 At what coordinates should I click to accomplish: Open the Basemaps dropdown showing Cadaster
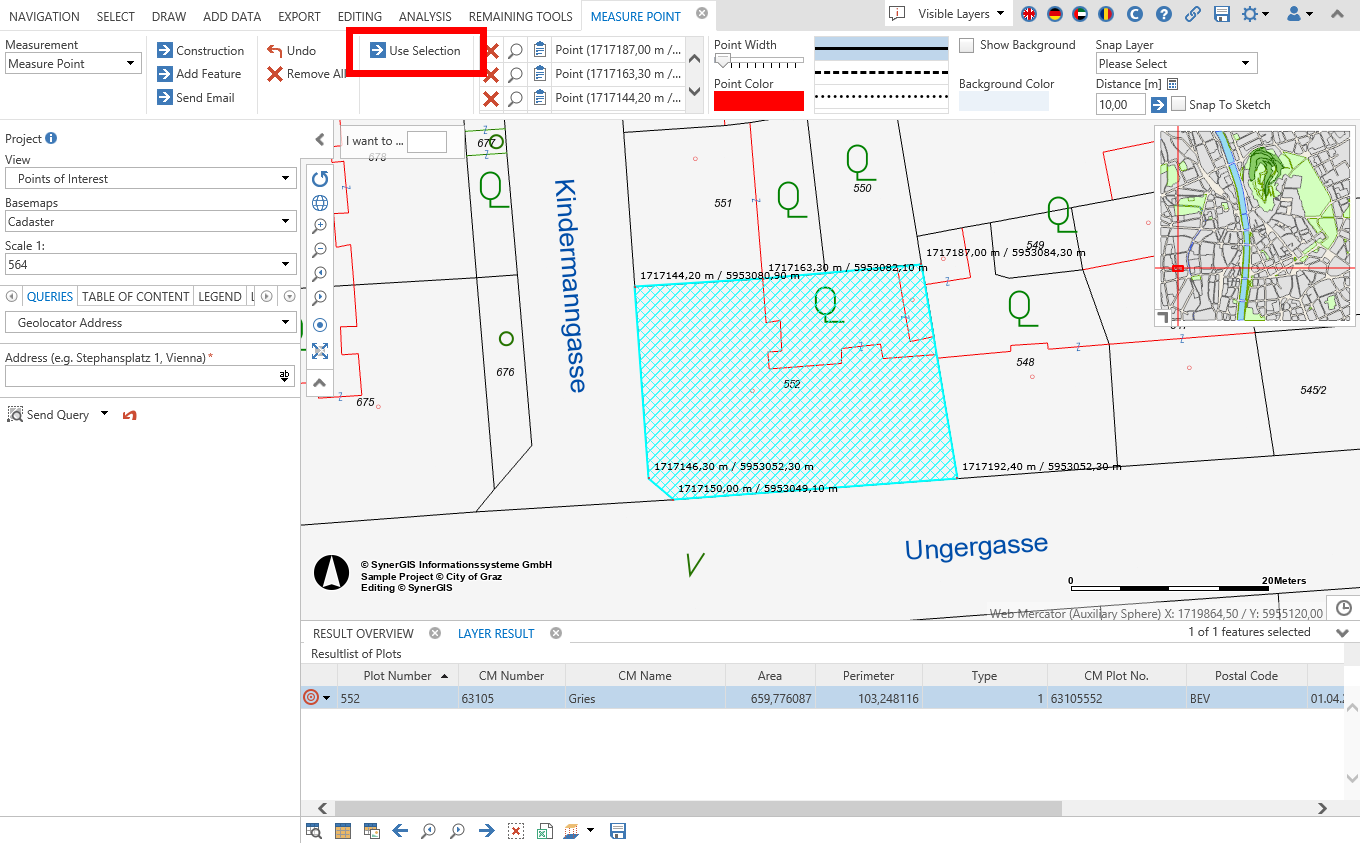150,221
